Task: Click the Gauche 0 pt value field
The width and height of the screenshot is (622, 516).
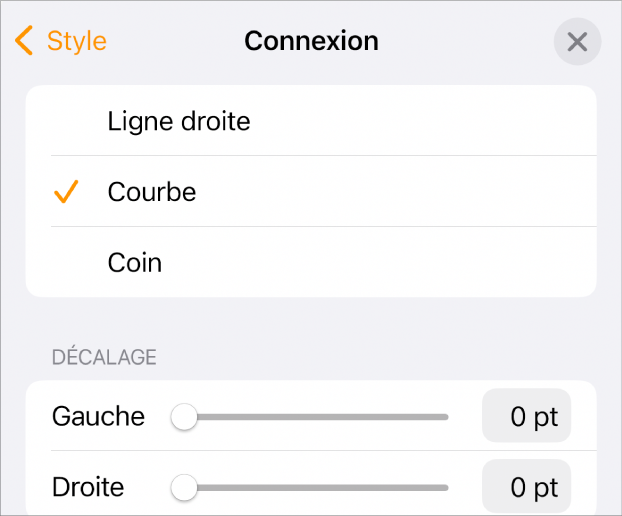Action: click(x=527, y=417)
